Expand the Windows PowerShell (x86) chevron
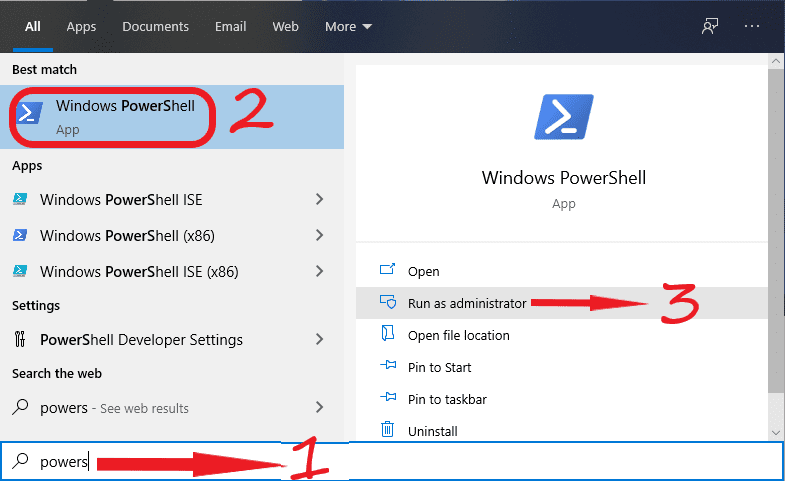The height and width of the screenshot is (481, 785). pyautogui.click(x=319, y=235)
